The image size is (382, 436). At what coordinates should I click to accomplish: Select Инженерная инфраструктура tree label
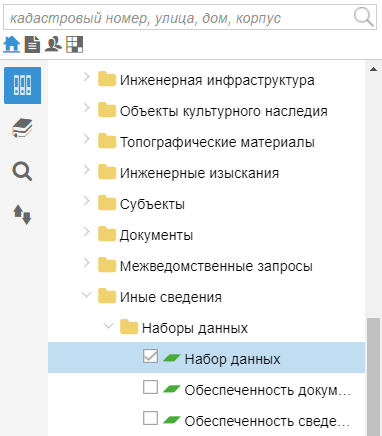point(217,80)
